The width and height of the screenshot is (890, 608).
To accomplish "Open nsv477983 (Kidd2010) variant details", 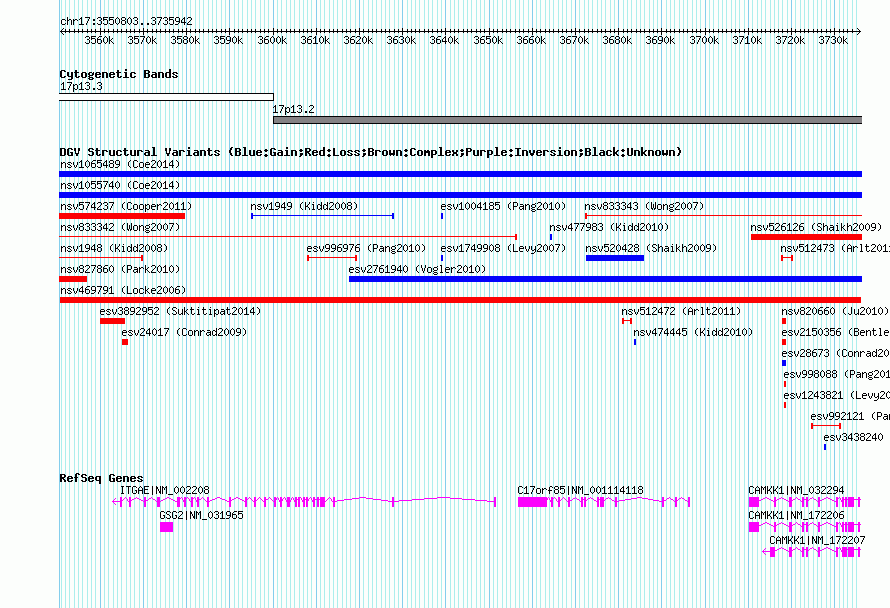I will click(x=551, y=237).
